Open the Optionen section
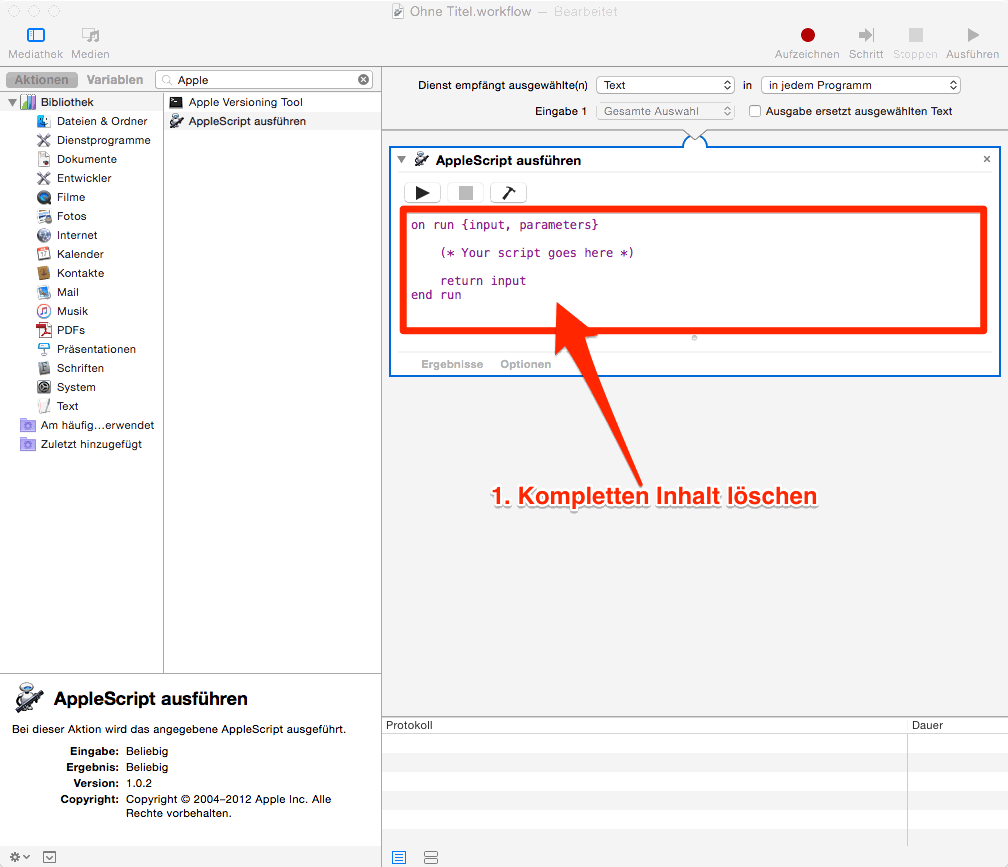The height and width of the screenshot is (867, 1008). [525, 364]
